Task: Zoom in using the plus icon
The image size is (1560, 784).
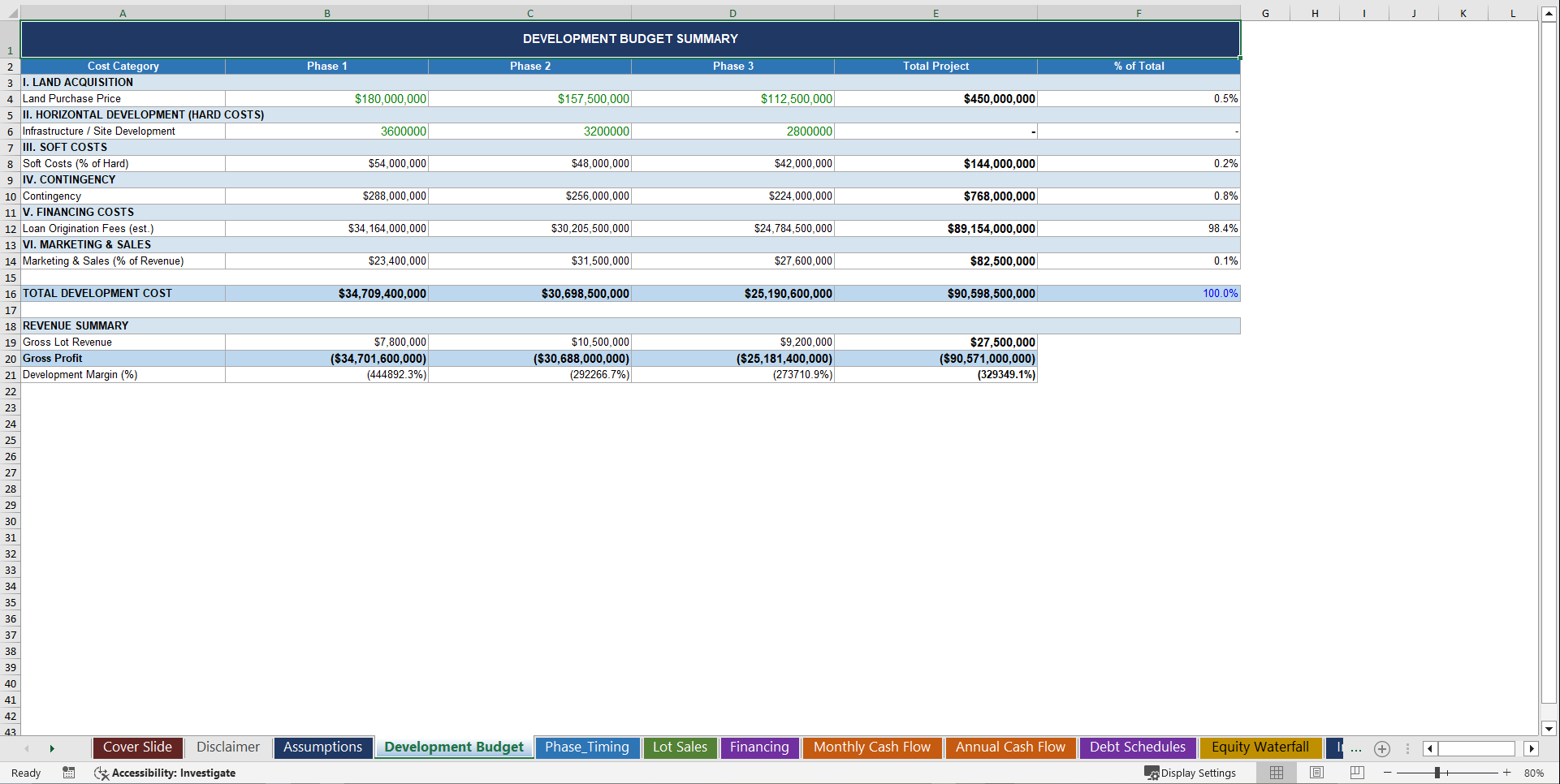Action: coord(1507,773)
